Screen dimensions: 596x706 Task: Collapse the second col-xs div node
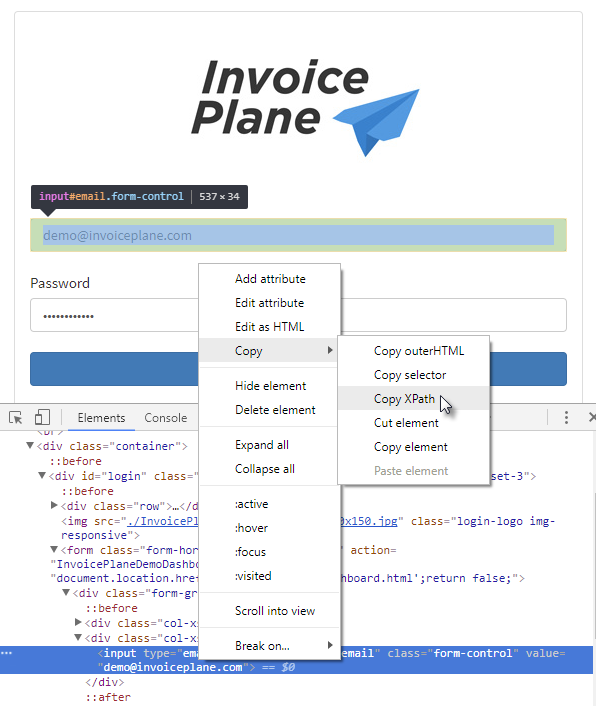(x=78, y=638)
